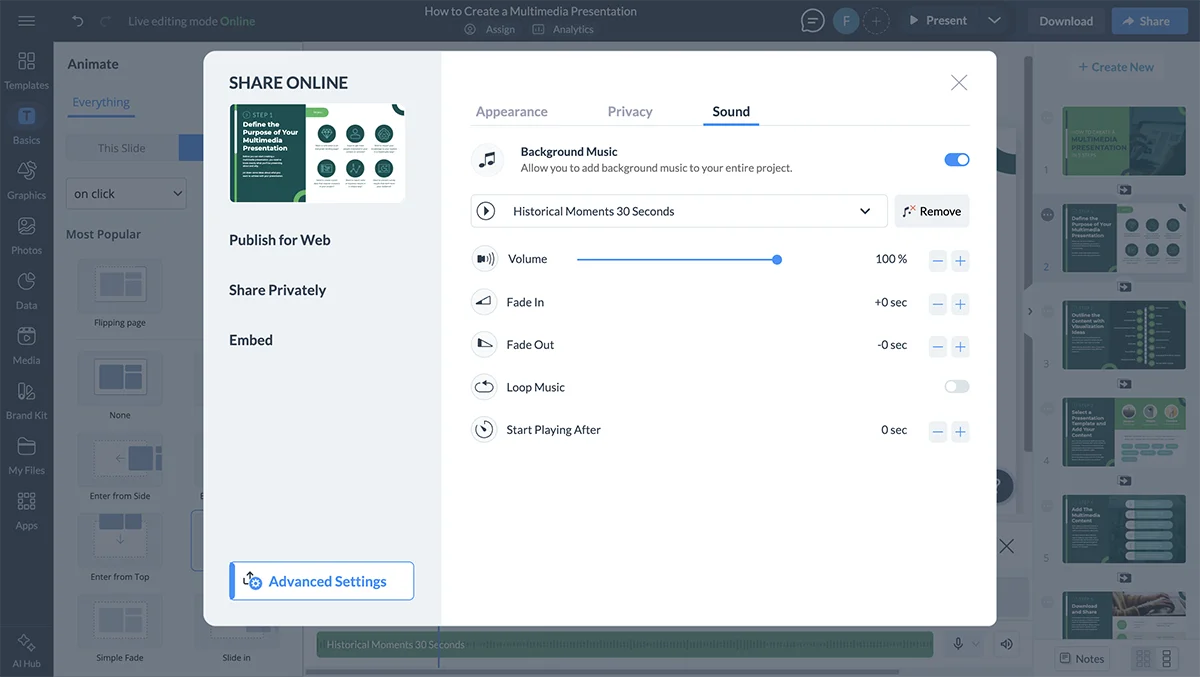The height and width of the screenshot is (677, 1200).
Task: Close the Share Online dialog
Action: pyautogui.click(x=959, y=83)
